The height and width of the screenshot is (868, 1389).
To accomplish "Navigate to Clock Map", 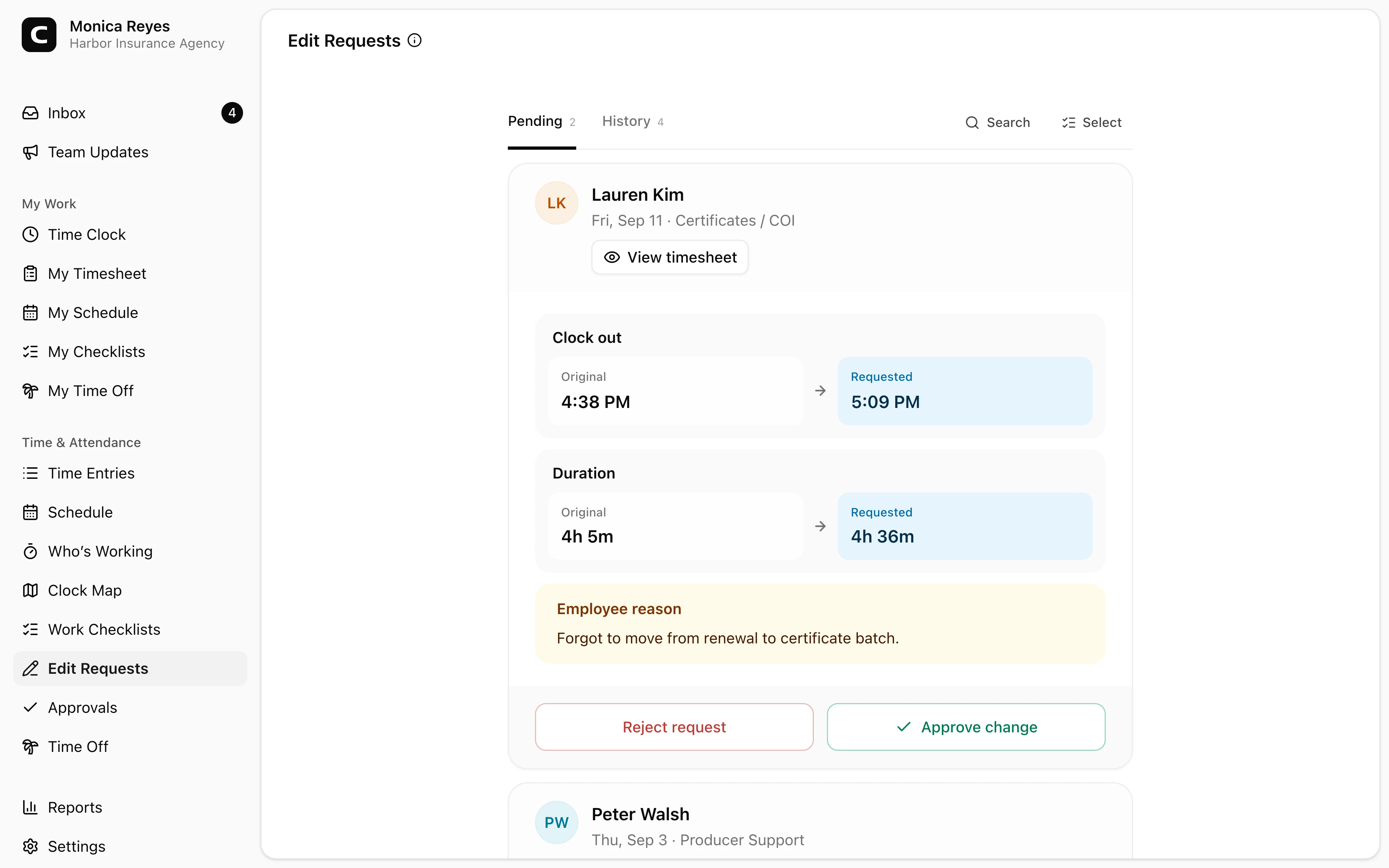I will tap(130, 591).
